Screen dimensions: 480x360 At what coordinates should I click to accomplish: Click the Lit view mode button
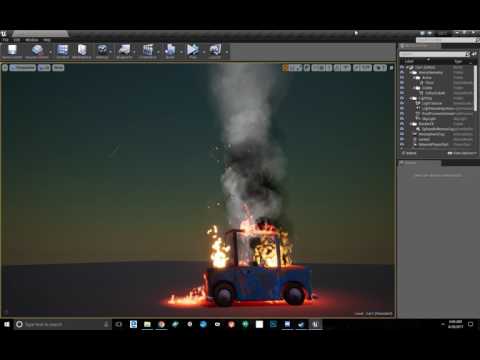tap(44, 68)
